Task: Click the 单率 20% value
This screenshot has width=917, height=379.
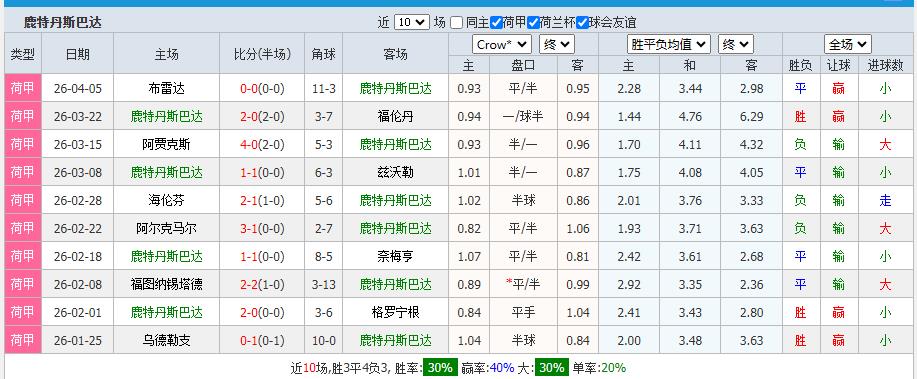Action: click(613, 368)
